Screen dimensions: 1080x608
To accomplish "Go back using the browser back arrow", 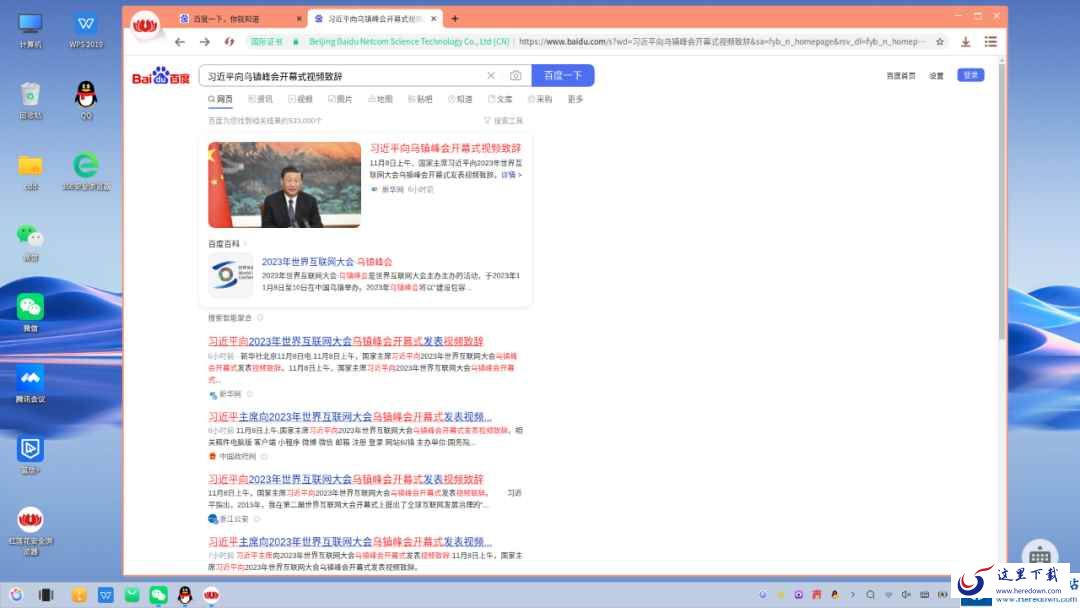I will tap(180, 42).
